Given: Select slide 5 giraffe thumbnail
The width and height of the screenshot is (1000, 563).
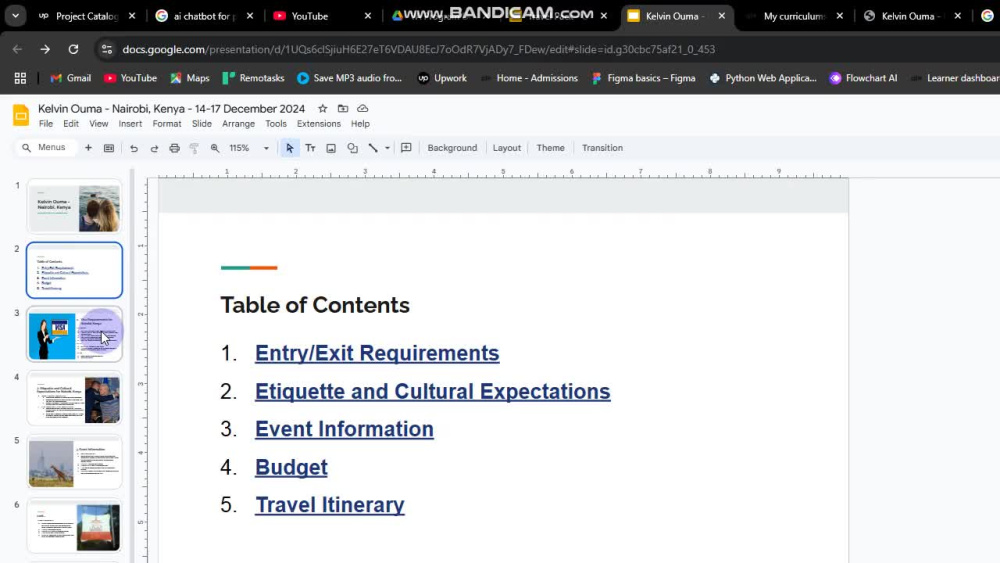Looking at the screenshot, I should coord(74,463).
